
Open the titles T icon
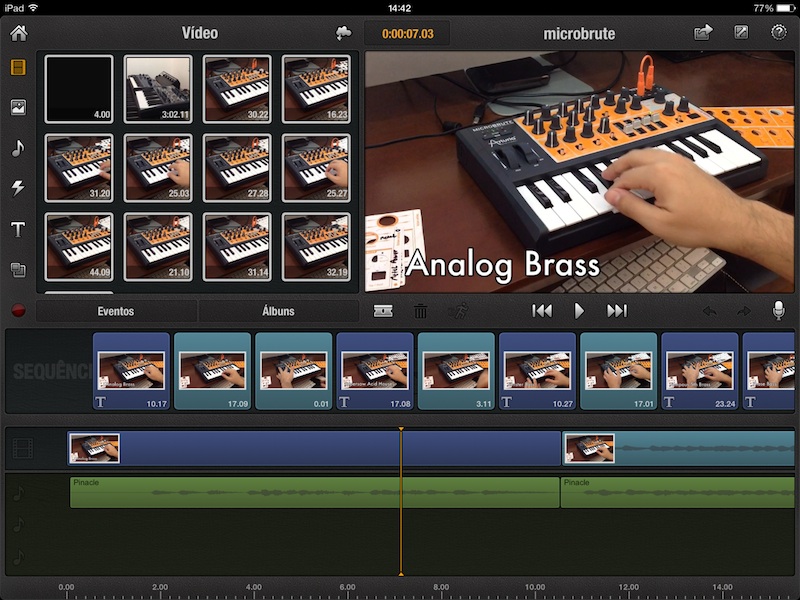18,229
